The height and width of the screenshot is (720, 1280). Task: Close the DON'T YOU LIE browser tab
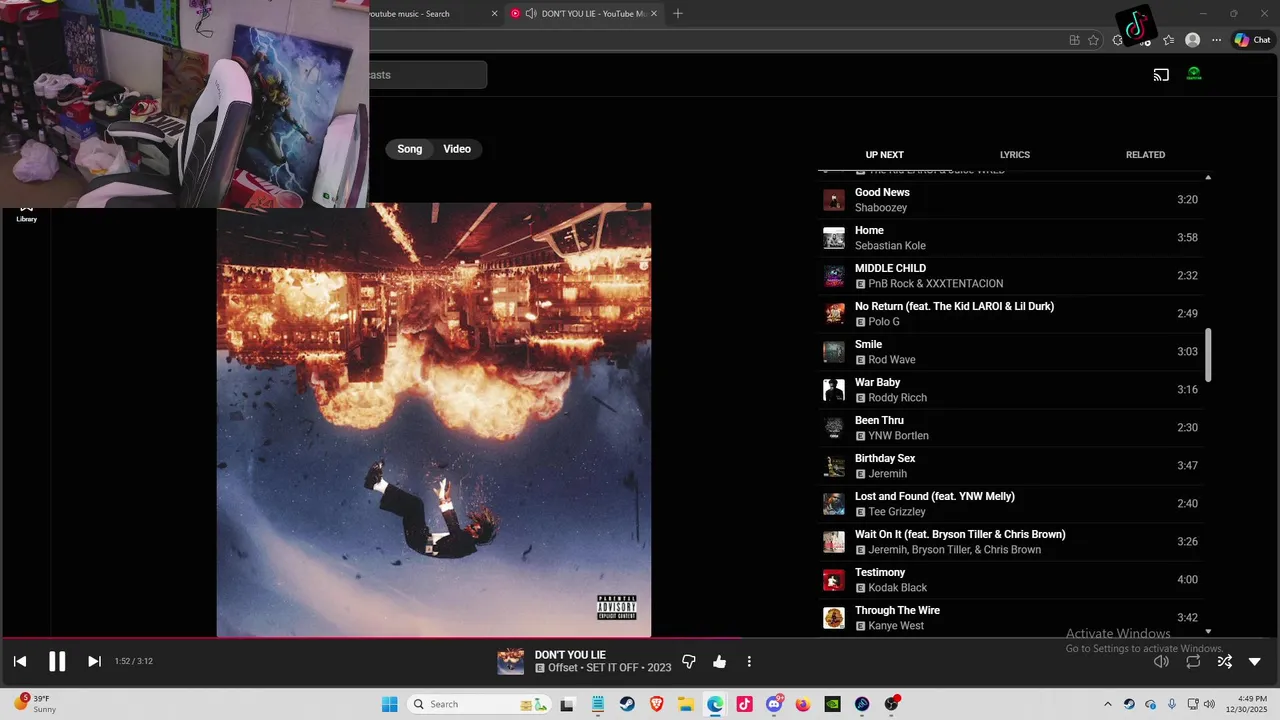point(655,14)
